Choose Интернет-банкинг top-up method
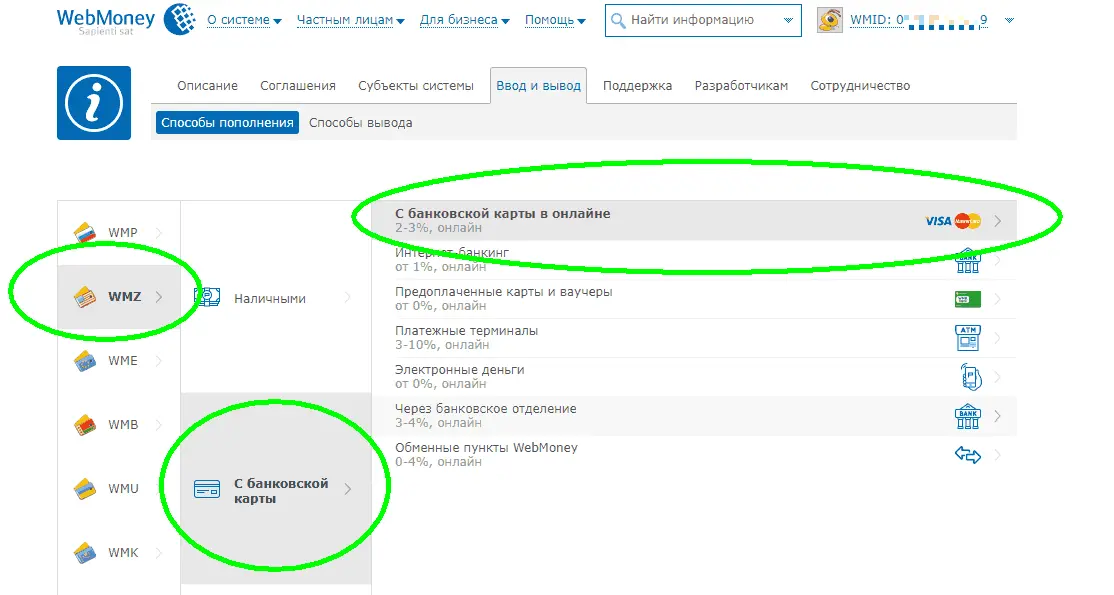Image resolution: width=1114 pixels, height=595 pixels. click(693, 259)
